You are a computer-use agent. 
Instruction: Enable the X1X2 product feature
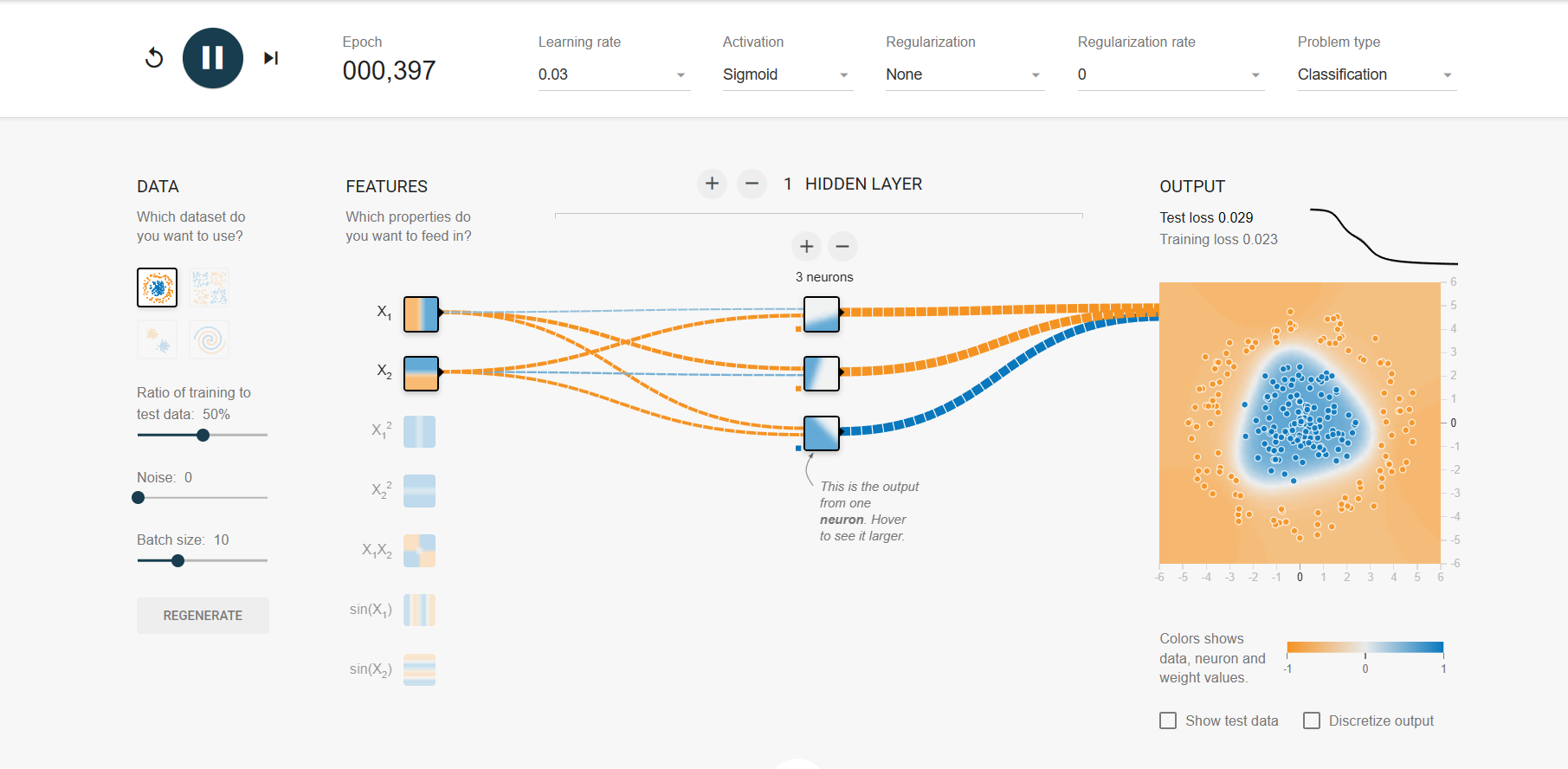(x=420, y=551)
